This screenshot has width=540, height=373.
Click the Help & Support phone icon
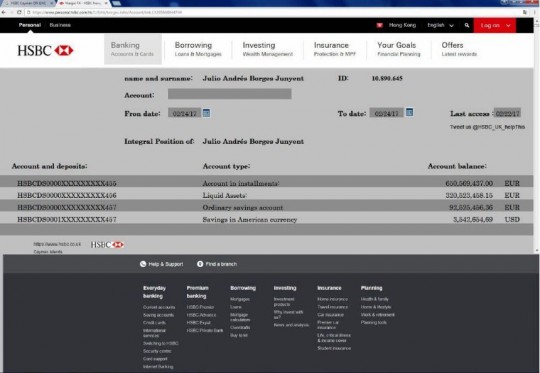143,264
